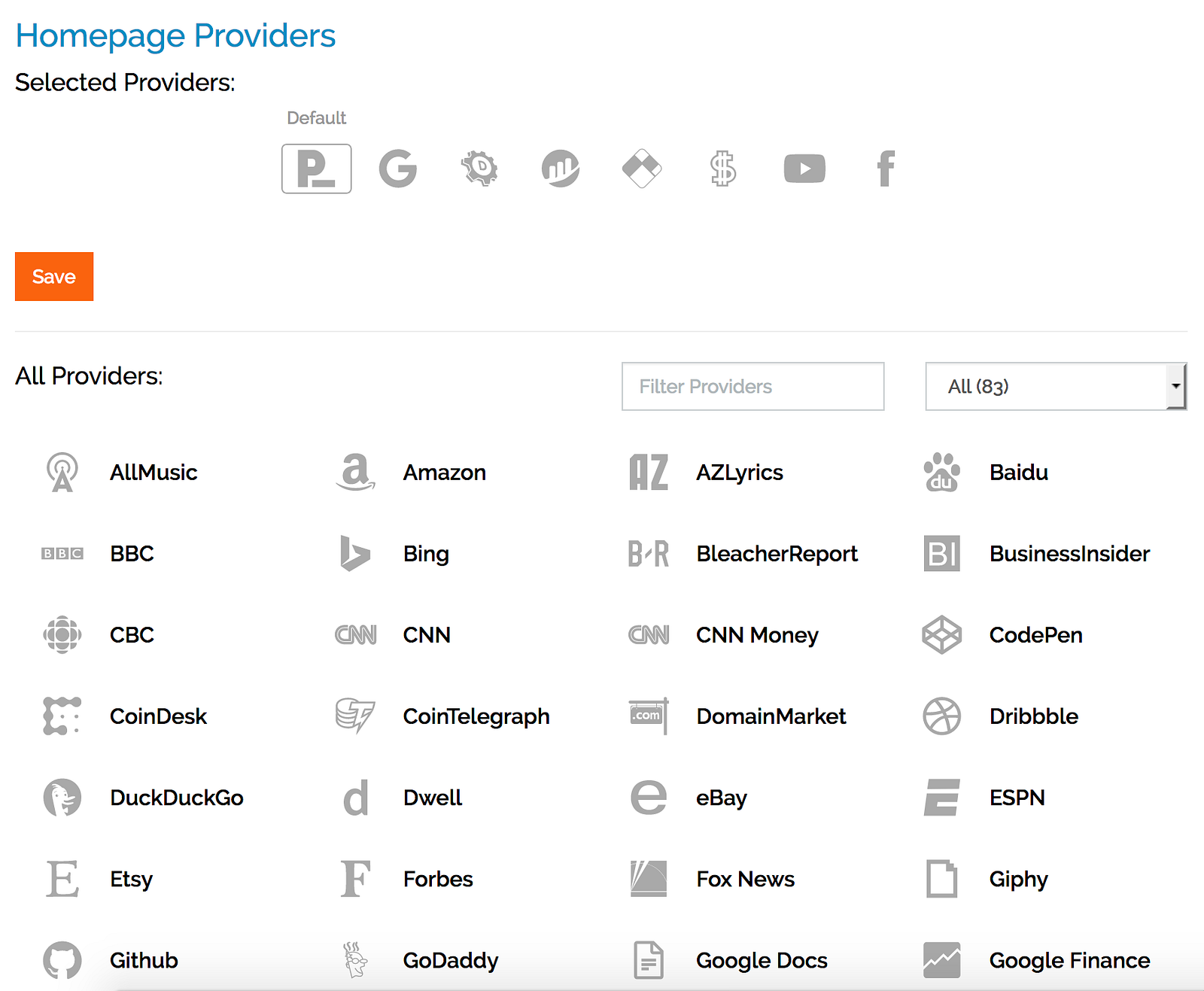The width and height of the screenshot is (1204, 991).
Task: Click the BusinessInsider BI icon
Action: (941, 553)
